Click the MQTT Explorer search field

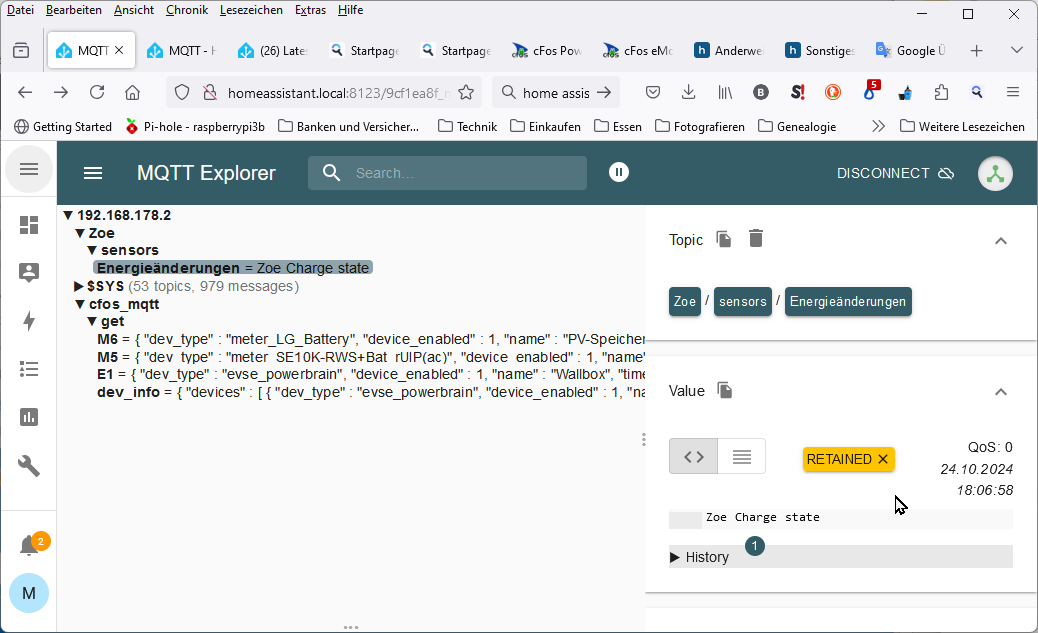point(460,173)
